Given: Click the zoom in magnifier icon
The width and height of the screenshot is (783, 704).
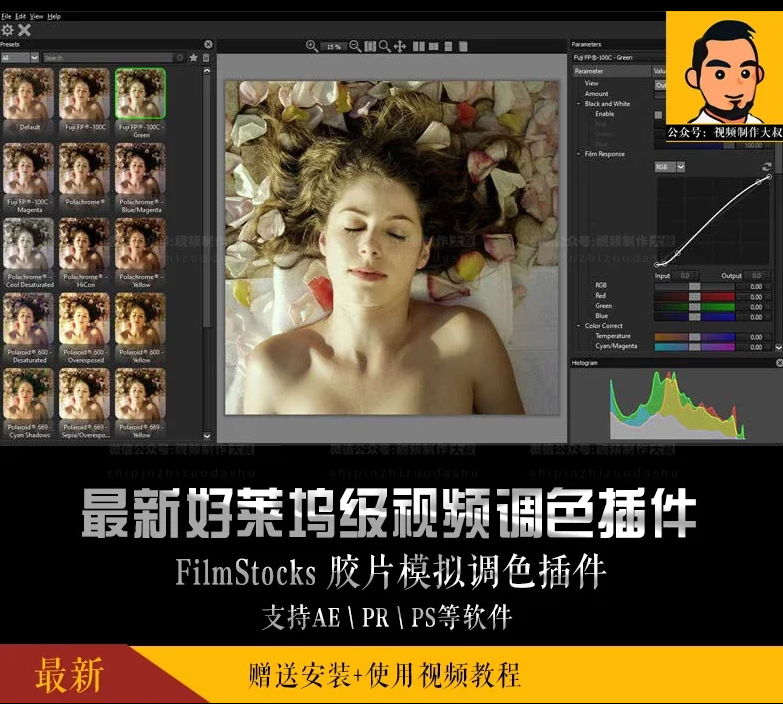Looking at the screenshot, I should pyautogui.click(x=312, y=46).
